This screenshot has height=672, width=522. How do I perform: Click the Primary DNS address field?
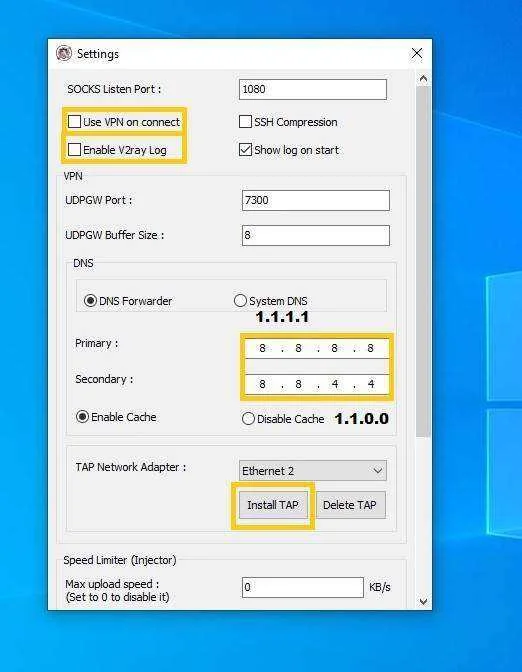(x=317, y=348)
